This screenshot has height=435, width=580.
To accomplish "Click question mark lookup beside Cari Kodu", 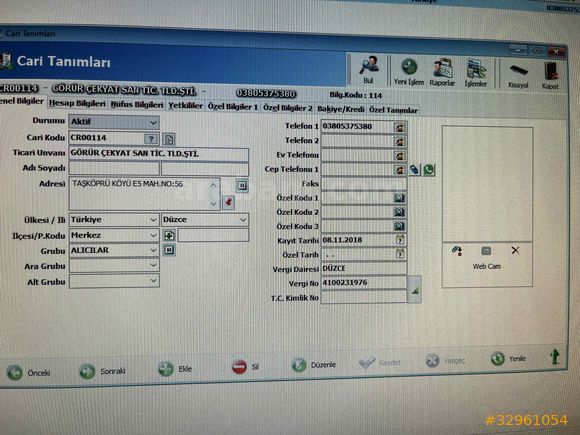I will tap(151, 139).
